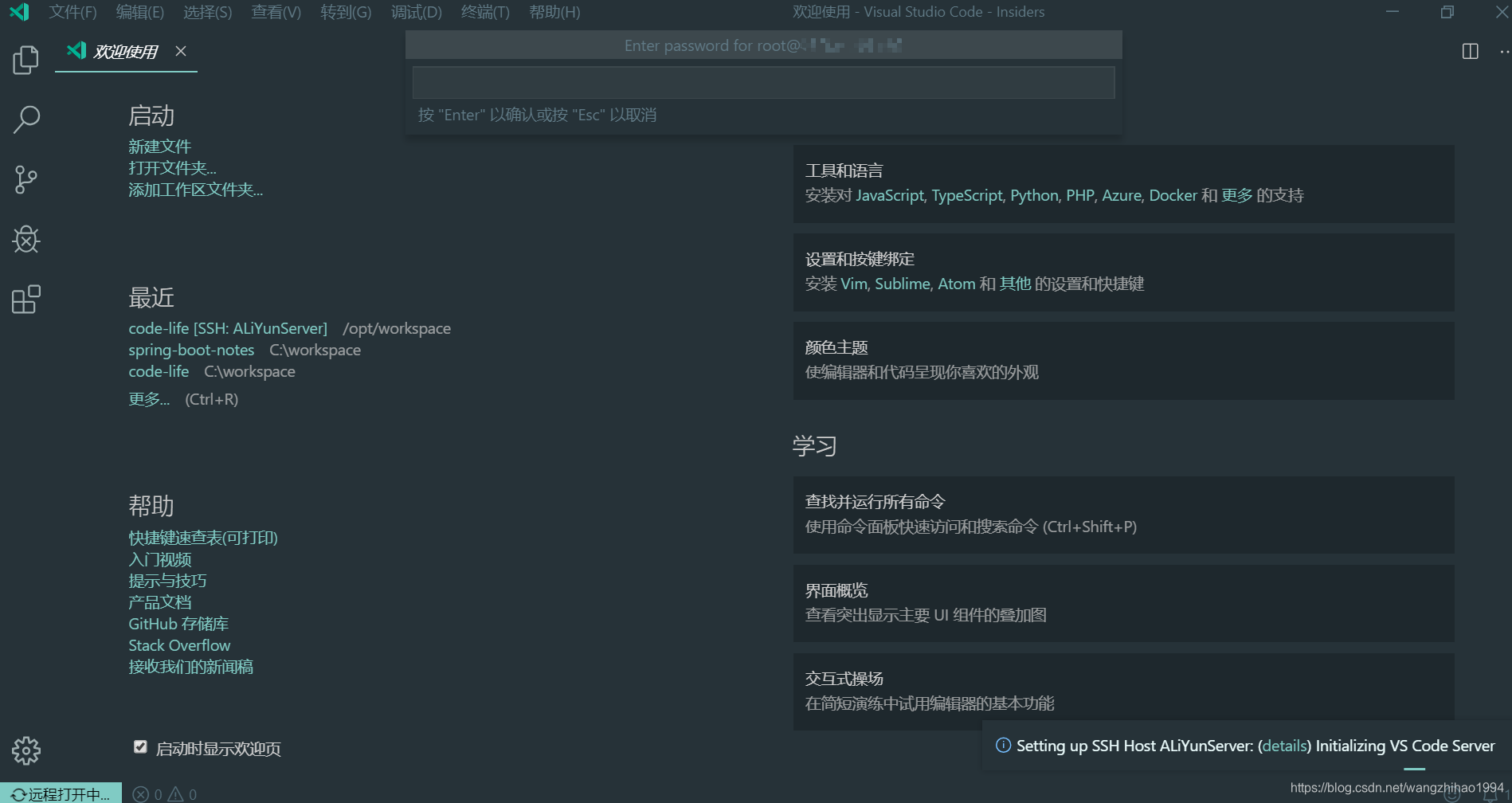Click the VS Code logo in title bar
Viewport: 1512px width, 803px height.
pyautogui.click(x=19, y=12)
